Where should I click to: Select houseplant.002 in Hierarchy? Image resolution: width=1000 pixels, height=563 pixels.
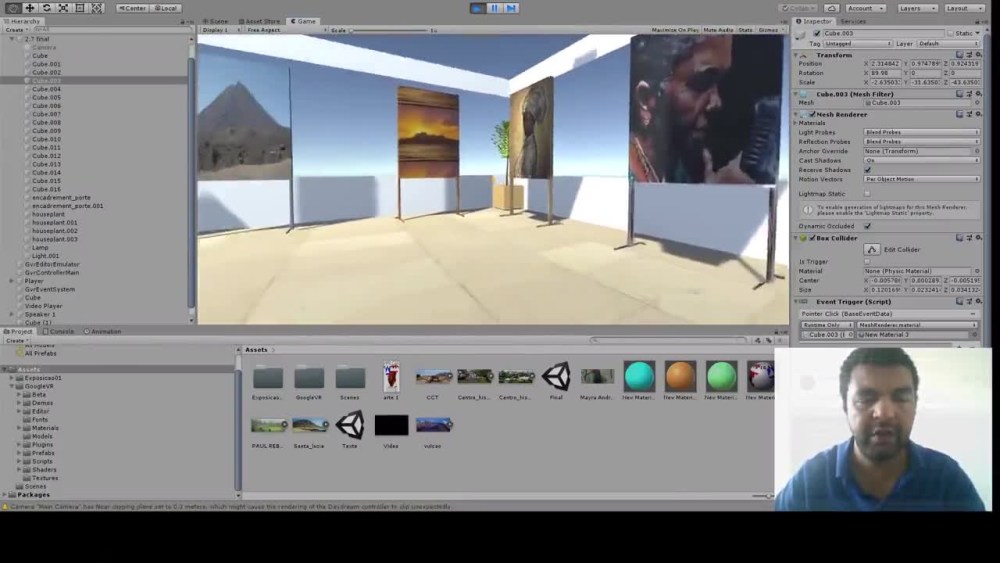(x=55, y=231)
